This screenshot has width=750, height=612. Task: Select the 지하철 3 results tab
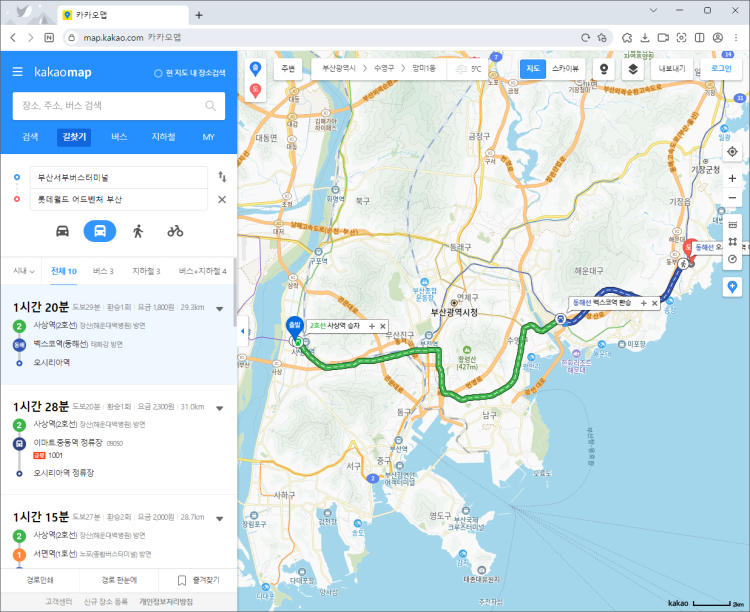[146, 271]
